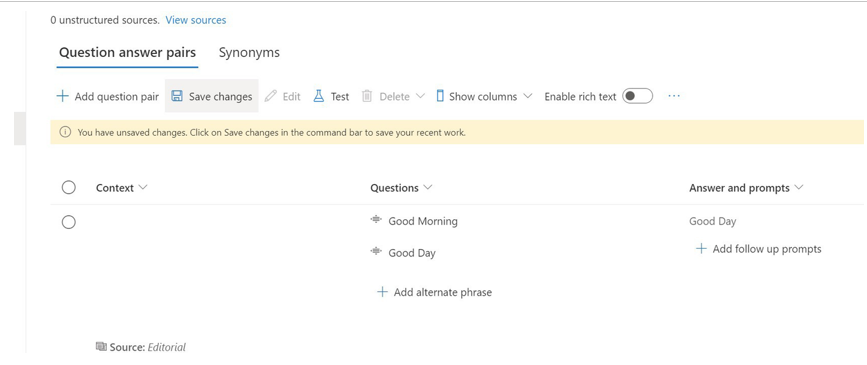The height and width of the screenshot is (365, 867).
Task: Open the View sources link
Action: [x=196, y=20]
